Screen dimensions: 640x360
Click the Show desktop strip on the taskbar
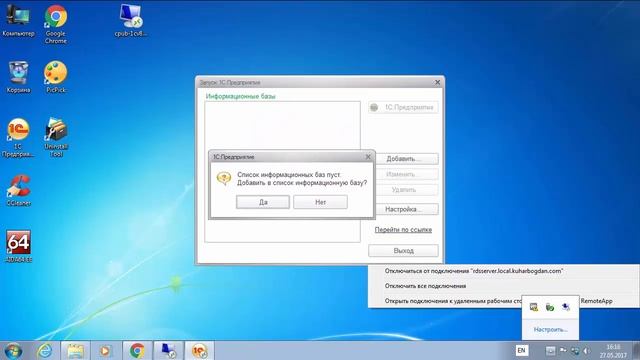(x=636, y=351)
